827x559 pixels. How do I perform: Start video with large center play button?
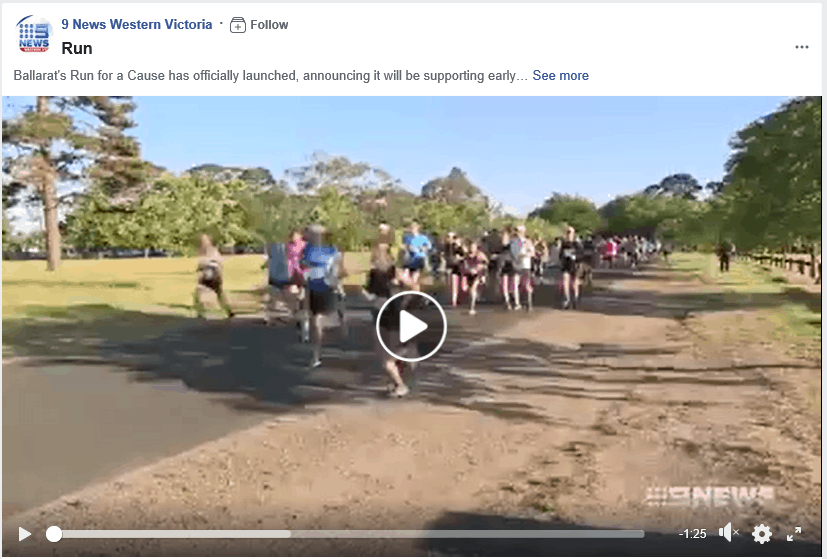click(x=411, y=326)
